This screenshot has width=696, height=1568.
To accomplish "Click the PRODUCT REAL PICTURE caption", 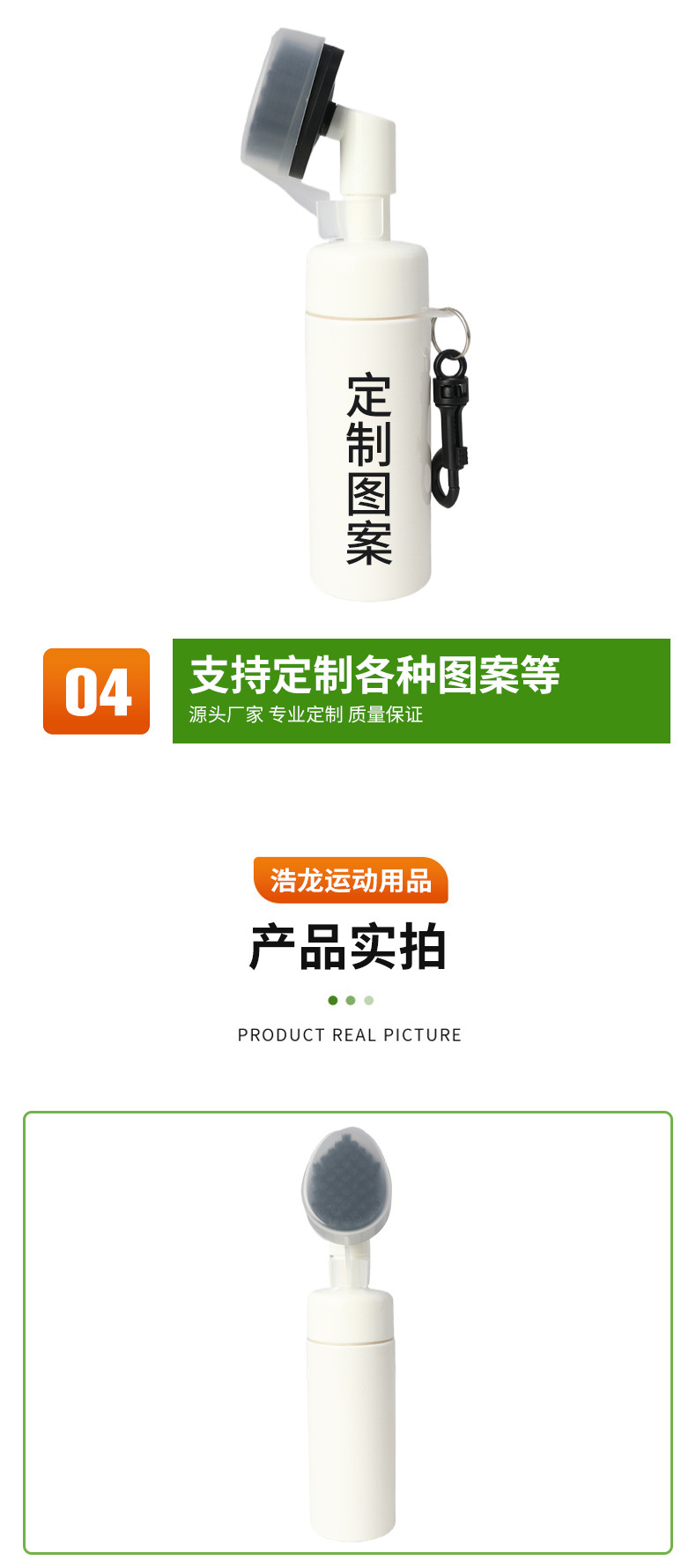I will [350, 1035].
